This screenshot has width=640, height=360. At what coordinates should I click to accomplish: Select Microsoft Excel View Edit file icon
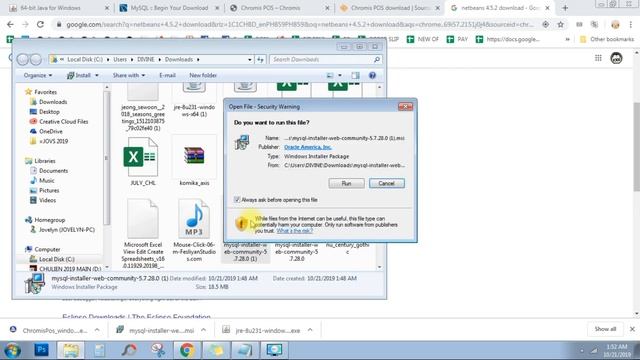click(x=142, y=219)
